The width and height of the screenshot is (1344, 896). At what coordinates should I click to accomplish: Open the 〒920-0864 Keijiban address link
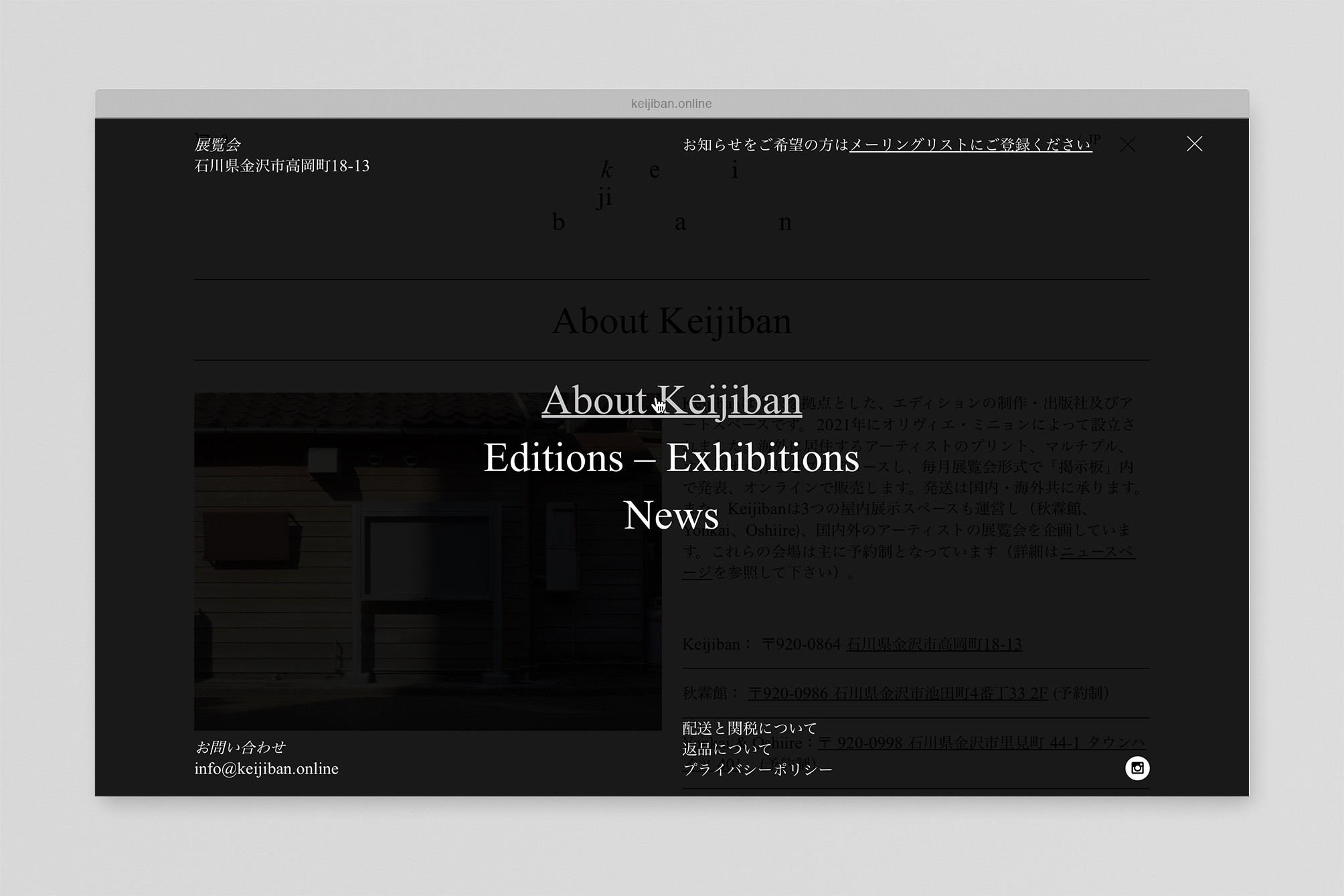[x=932, y=644]
